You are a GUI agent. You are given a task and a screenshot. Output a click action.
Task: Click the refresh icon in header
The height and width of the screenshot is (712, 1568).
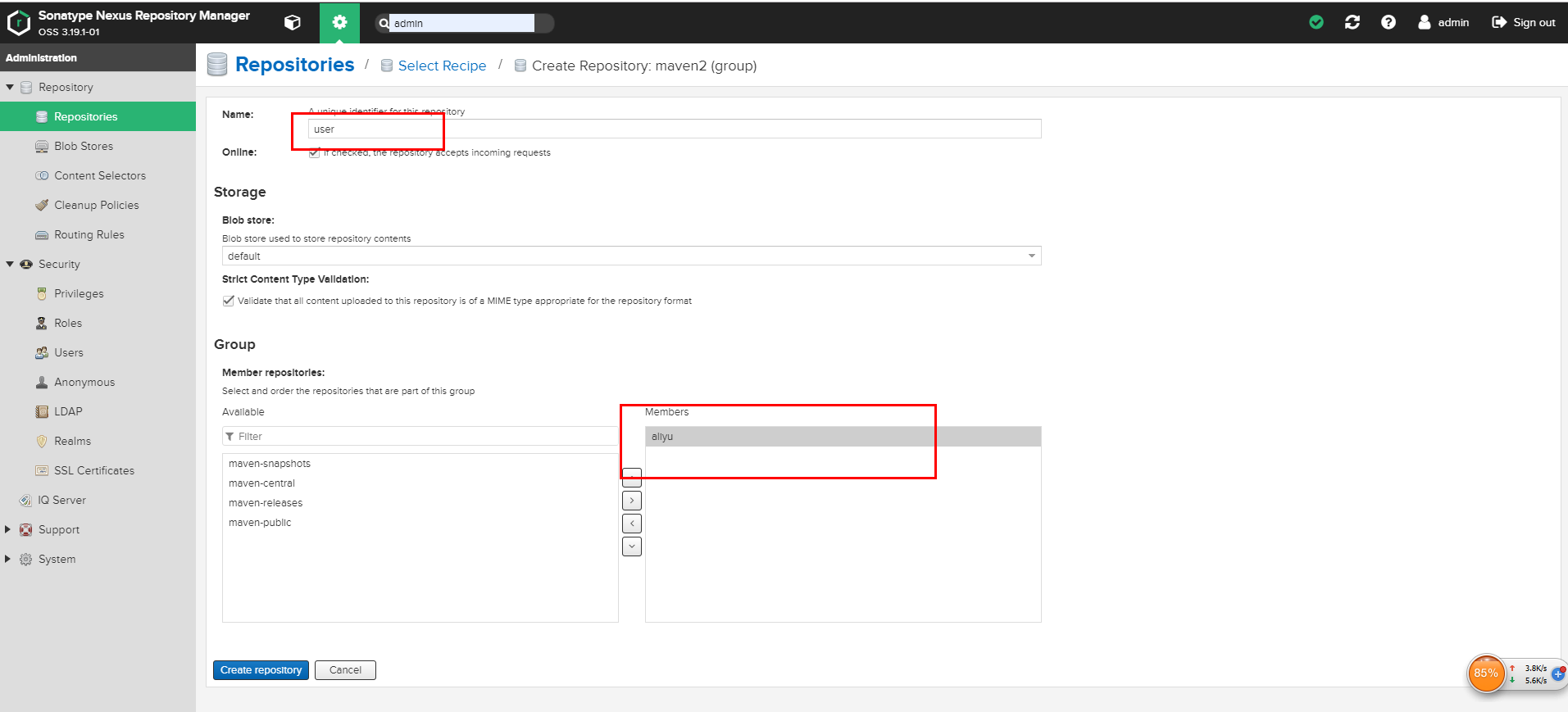click(x=1352, y=22)
